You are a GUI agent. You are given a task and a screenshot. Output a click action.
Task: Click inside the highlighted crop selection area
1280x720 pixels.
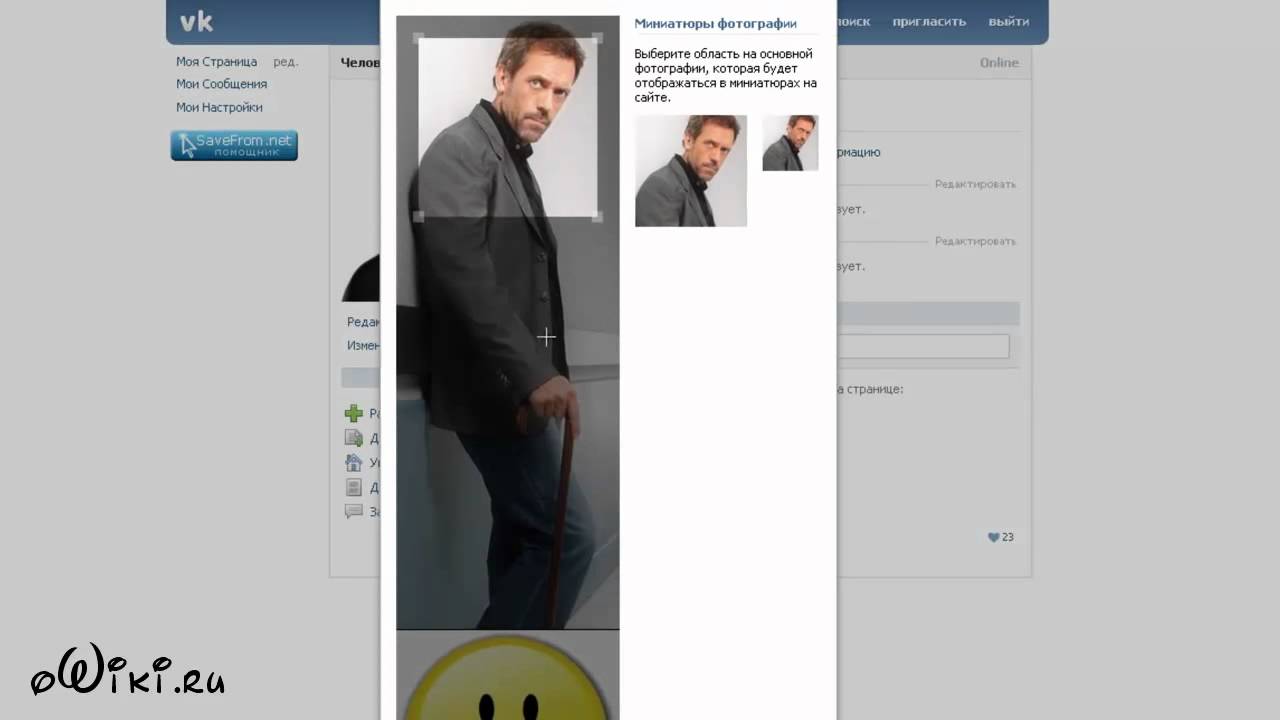click(508, 127)
